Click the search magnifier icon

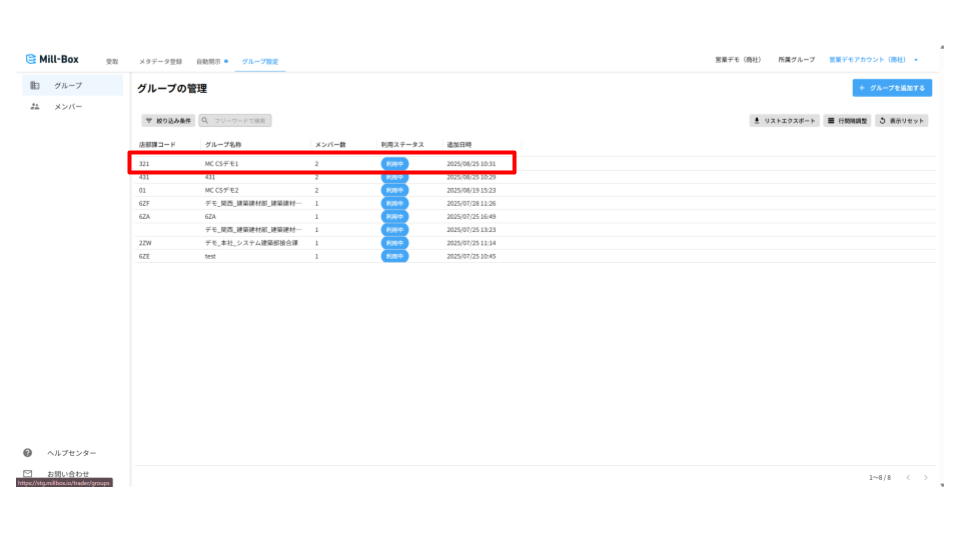tap(205, 121)
